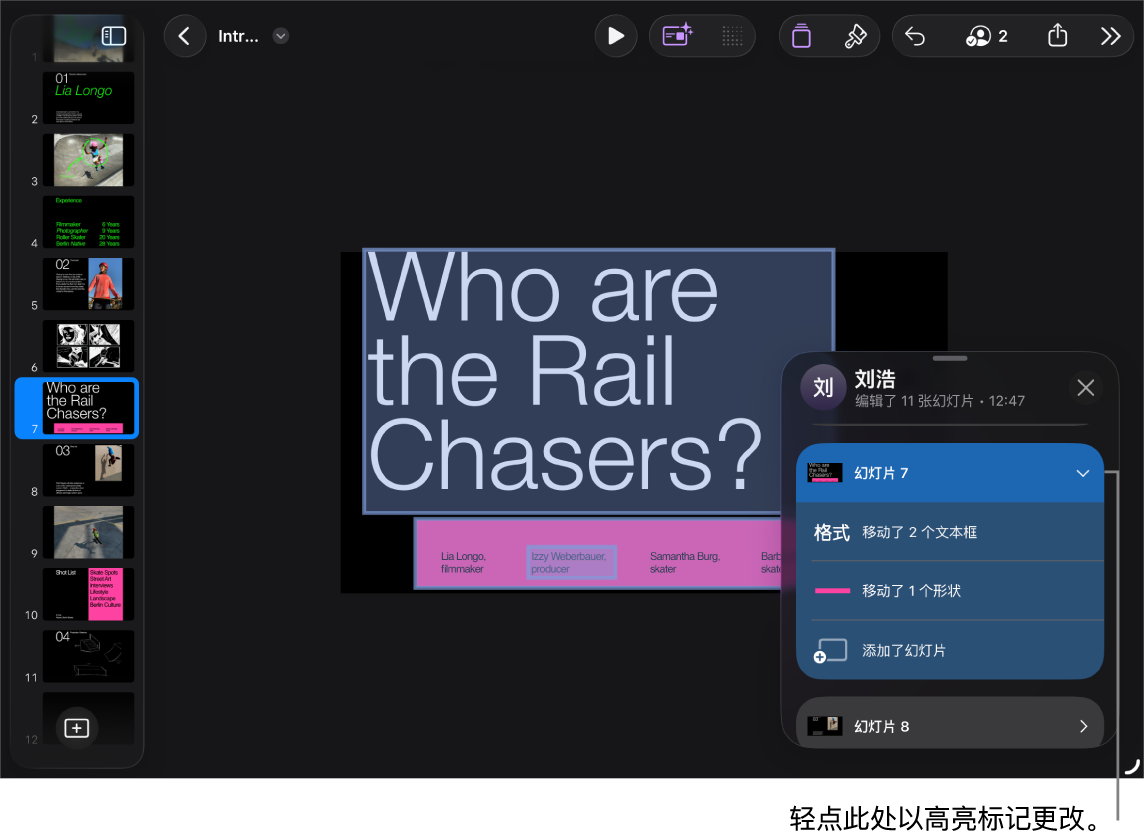Tap the 格式 format label
This screenshot has height=838, width=1144.
(x=832, y=532)
